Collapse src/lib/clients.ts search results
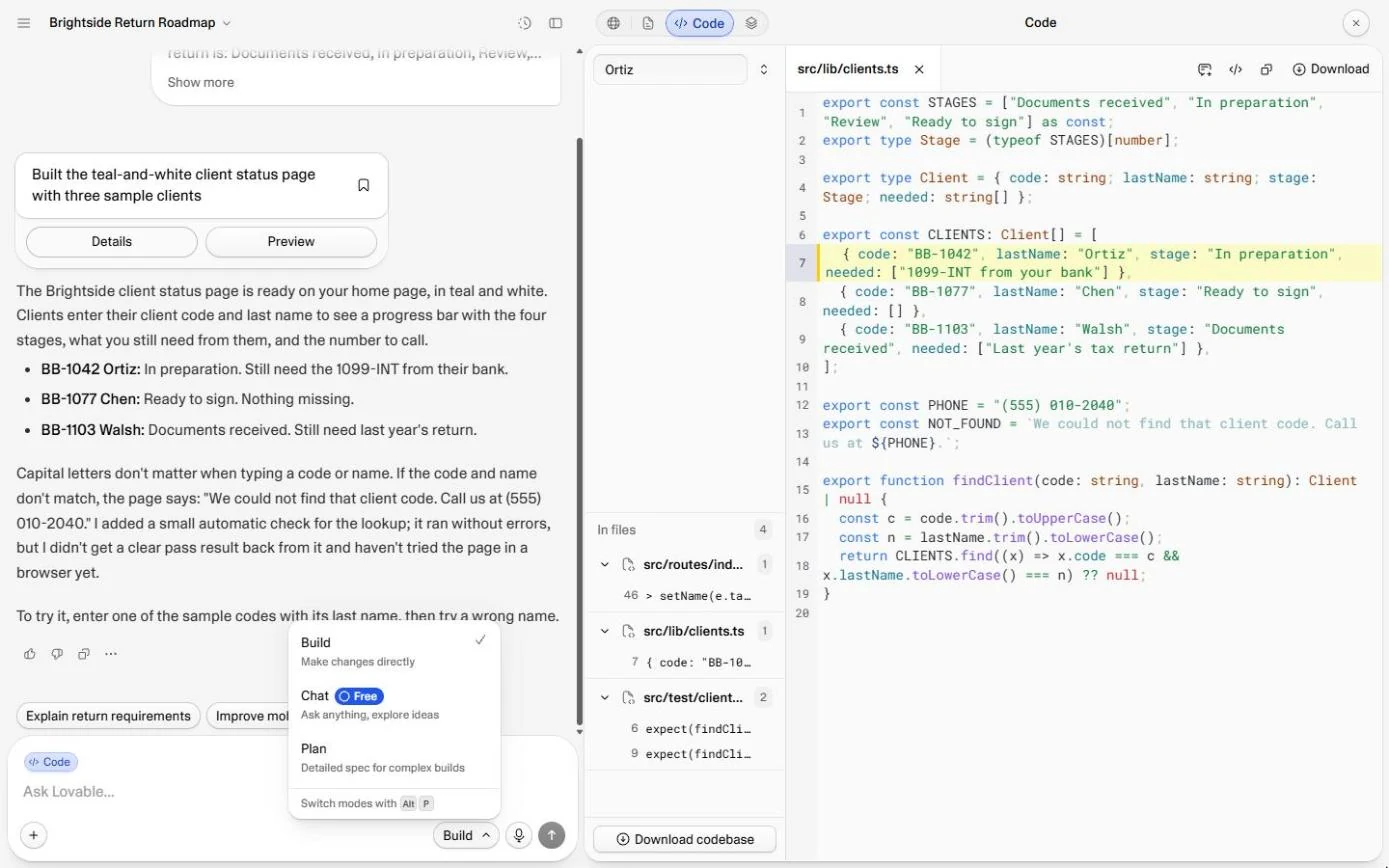The height and width of the screenshot is (868, 1389). (604, 632)
